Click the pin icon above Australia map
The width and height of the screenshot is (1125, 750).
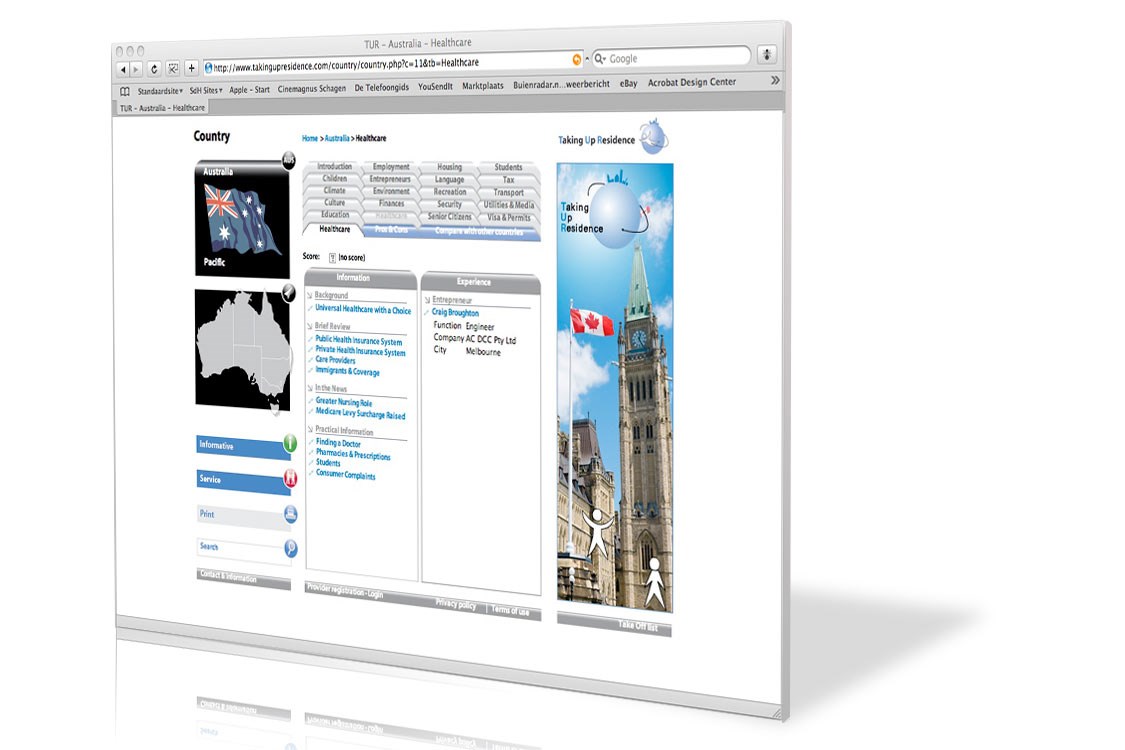tap(288, 292)
